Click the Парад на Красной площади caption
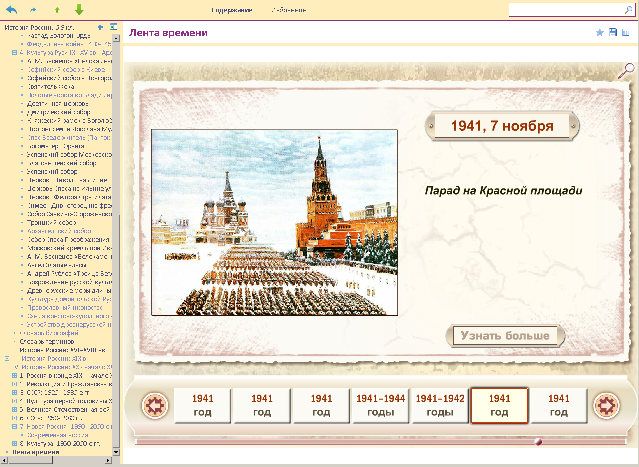This screenshot has width=639, height=467. pos(503,190)
